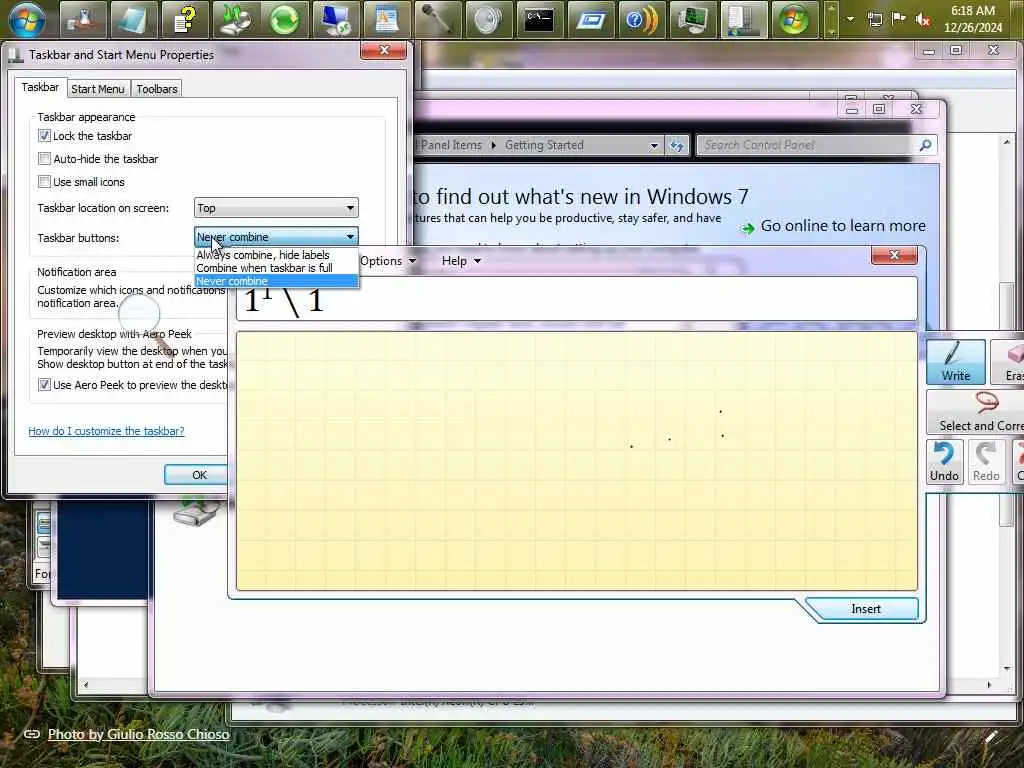Screen dimensions: 1024x768
Task: Click the chess game taskbar icon
Action: pos(83,18)
